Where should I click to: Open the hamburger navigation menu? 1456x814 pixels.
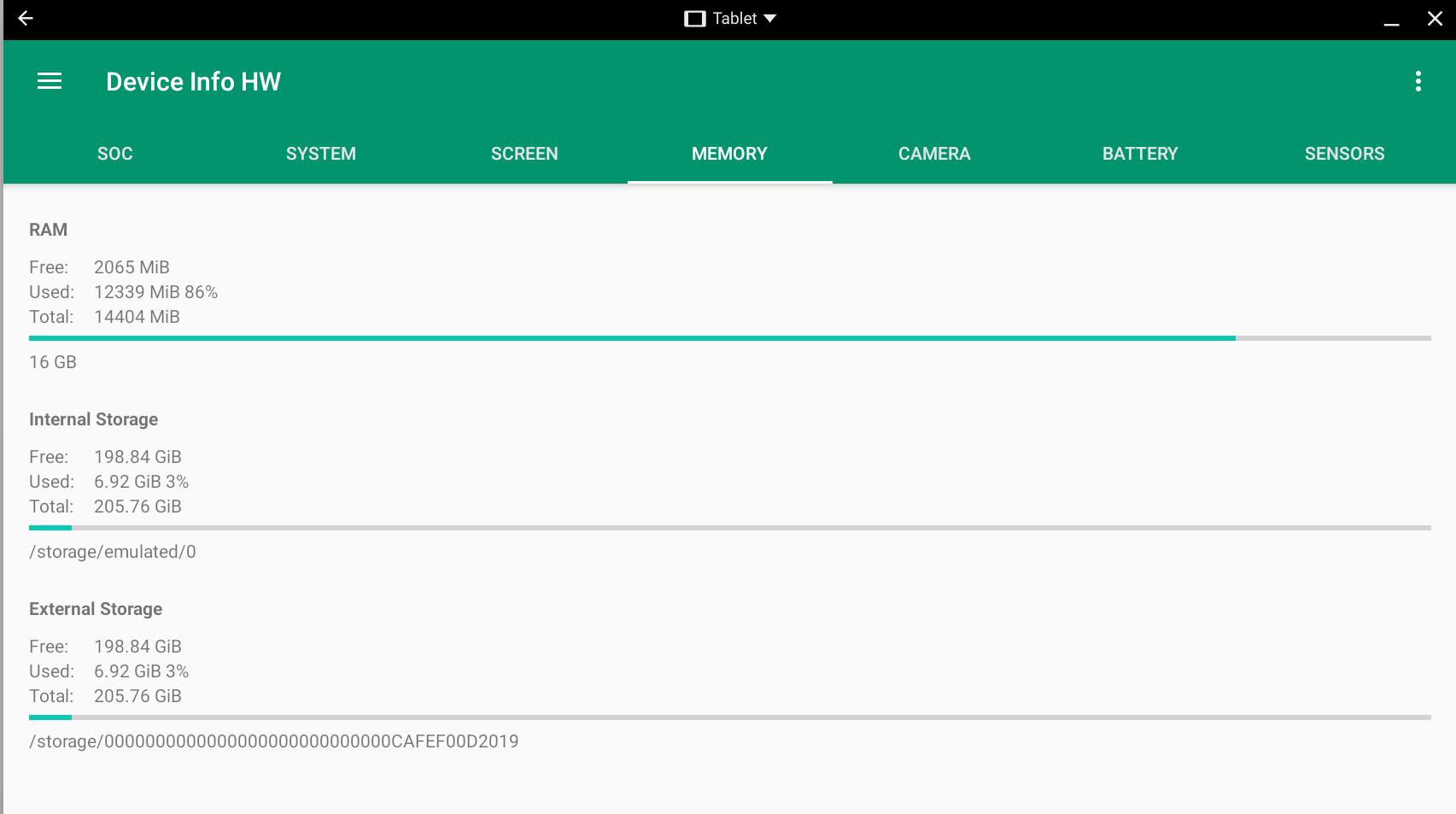pyautogui.click(x=50, y=81)
